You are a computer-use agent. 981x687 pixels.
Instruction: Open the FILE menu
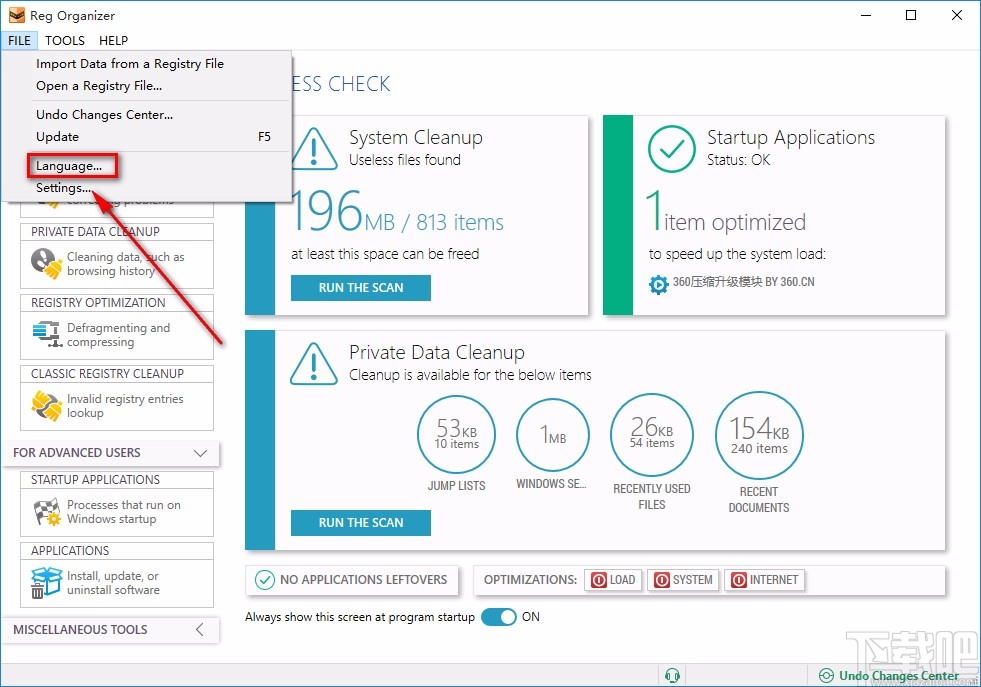click(x=19, y=41)
